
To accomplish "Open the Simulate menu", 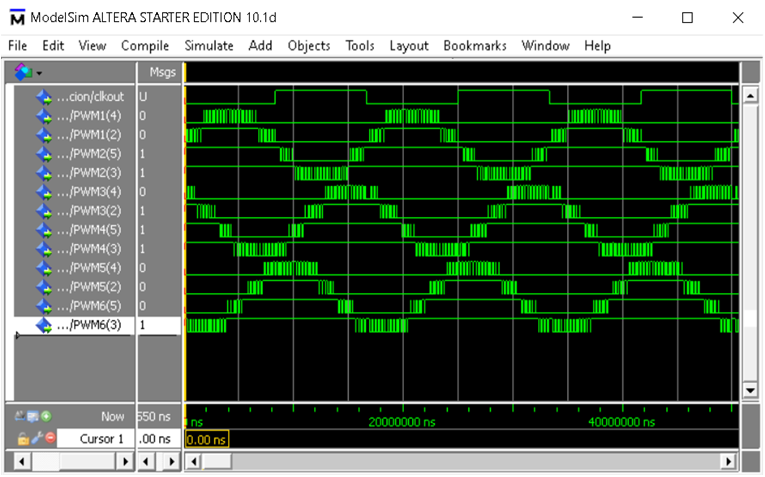I will tap(208, 46).
